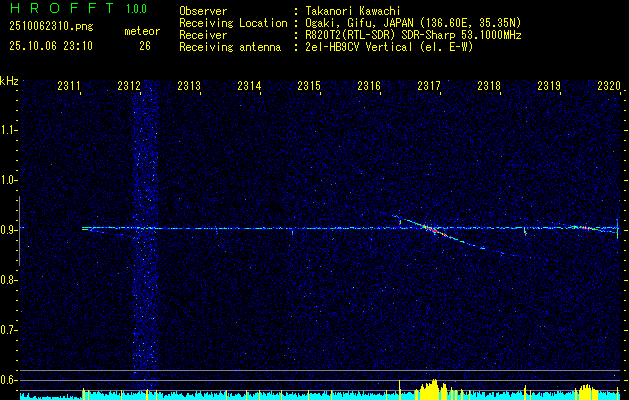Click the meteor count 26
Image resolution: width=629 pixels, height=400 pixels.
tap(145, 46)
